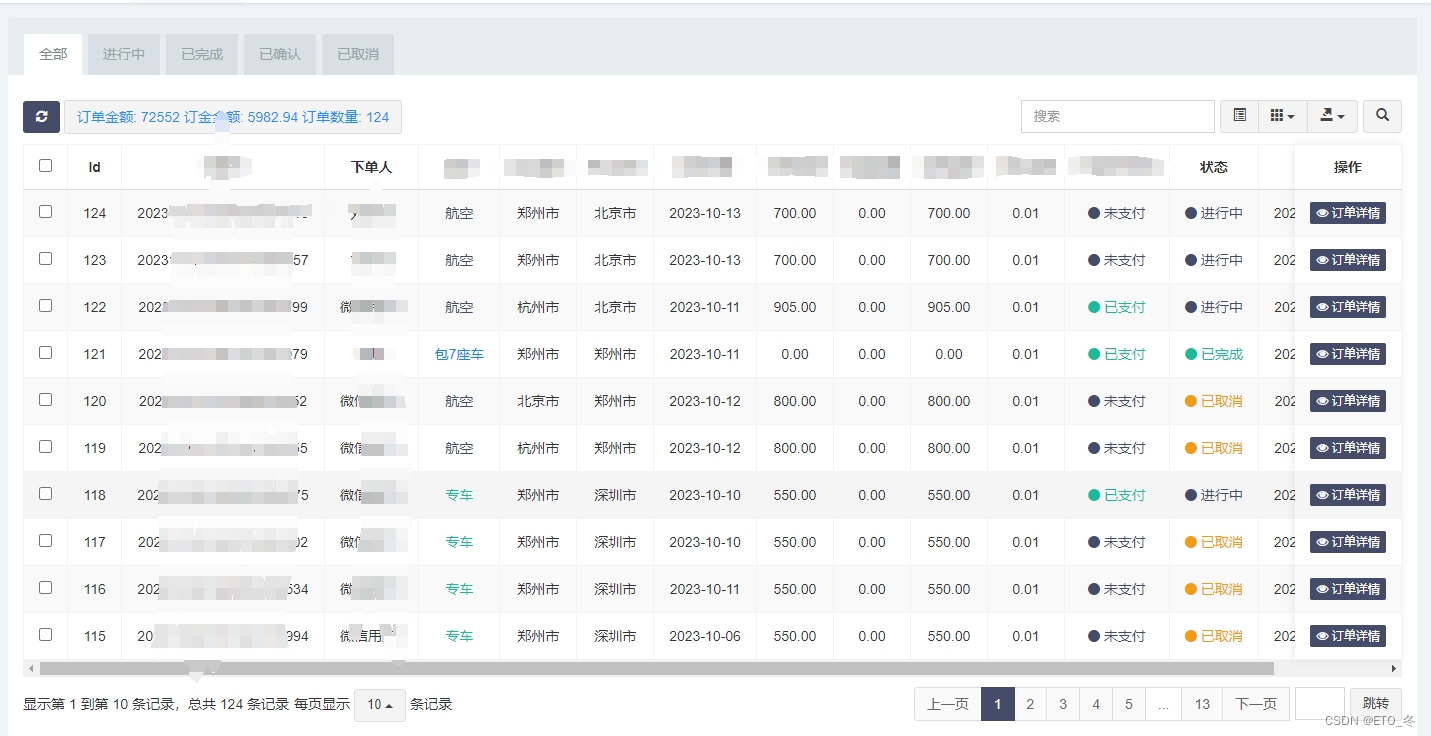
Task: Jump to page 13 in pagination
Action: (1202, 704)
